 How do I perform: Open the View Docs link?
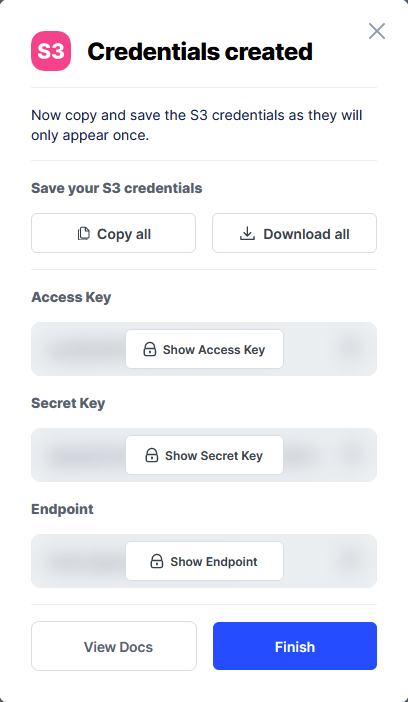(114, 646)
